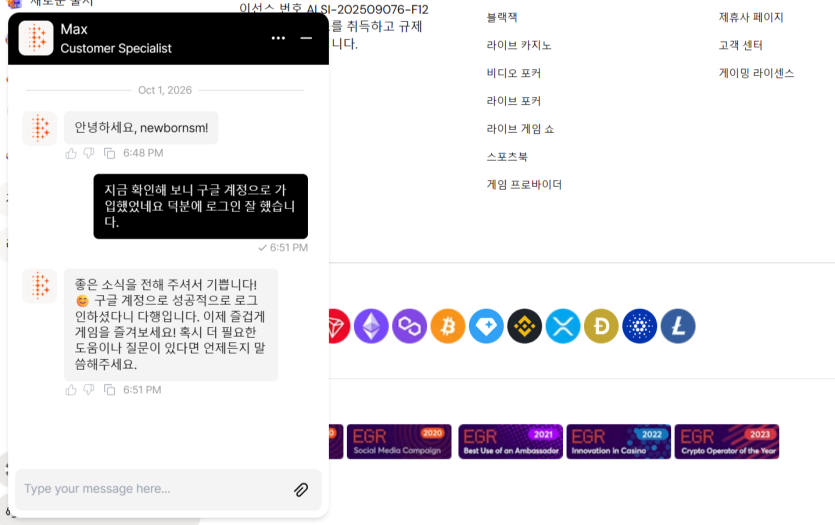The height and width of the screenshot is (525, 835).
Task: Click the Cardano coin icon
Action: tap(640, 326)
